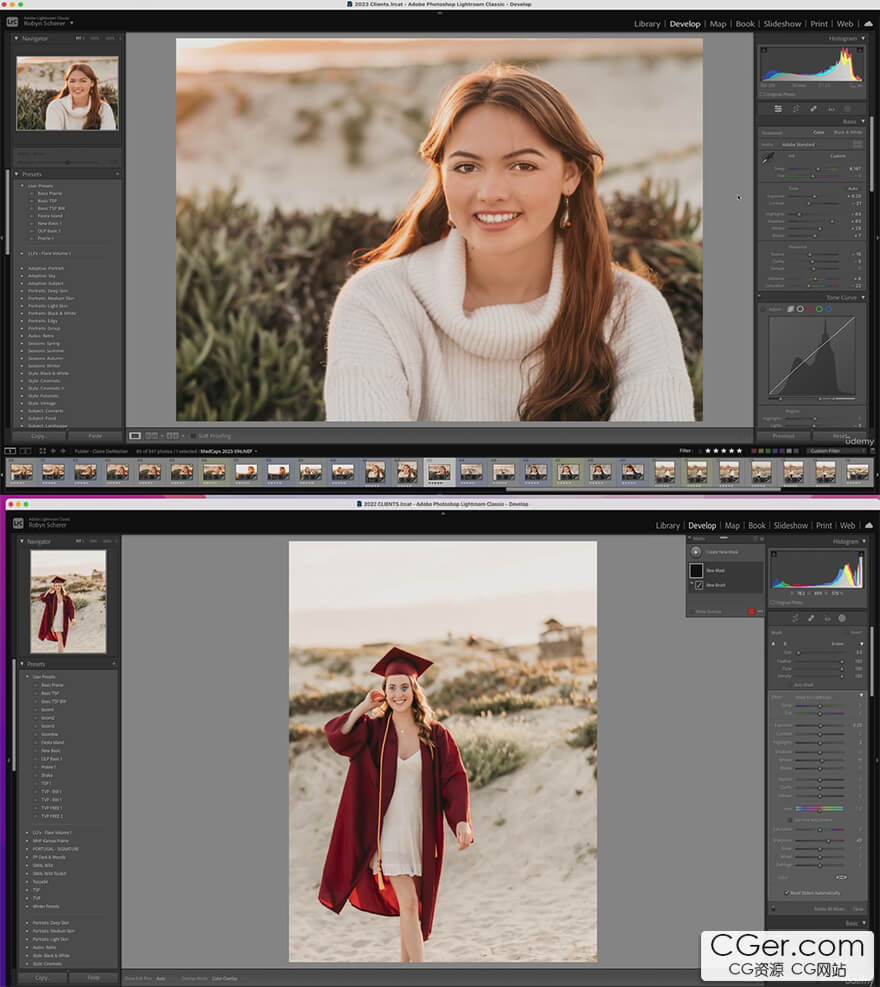This screenshot has height=987, width=880.
Task: Click the Edit sliders icon in top window
Action: tap(779, 108)
